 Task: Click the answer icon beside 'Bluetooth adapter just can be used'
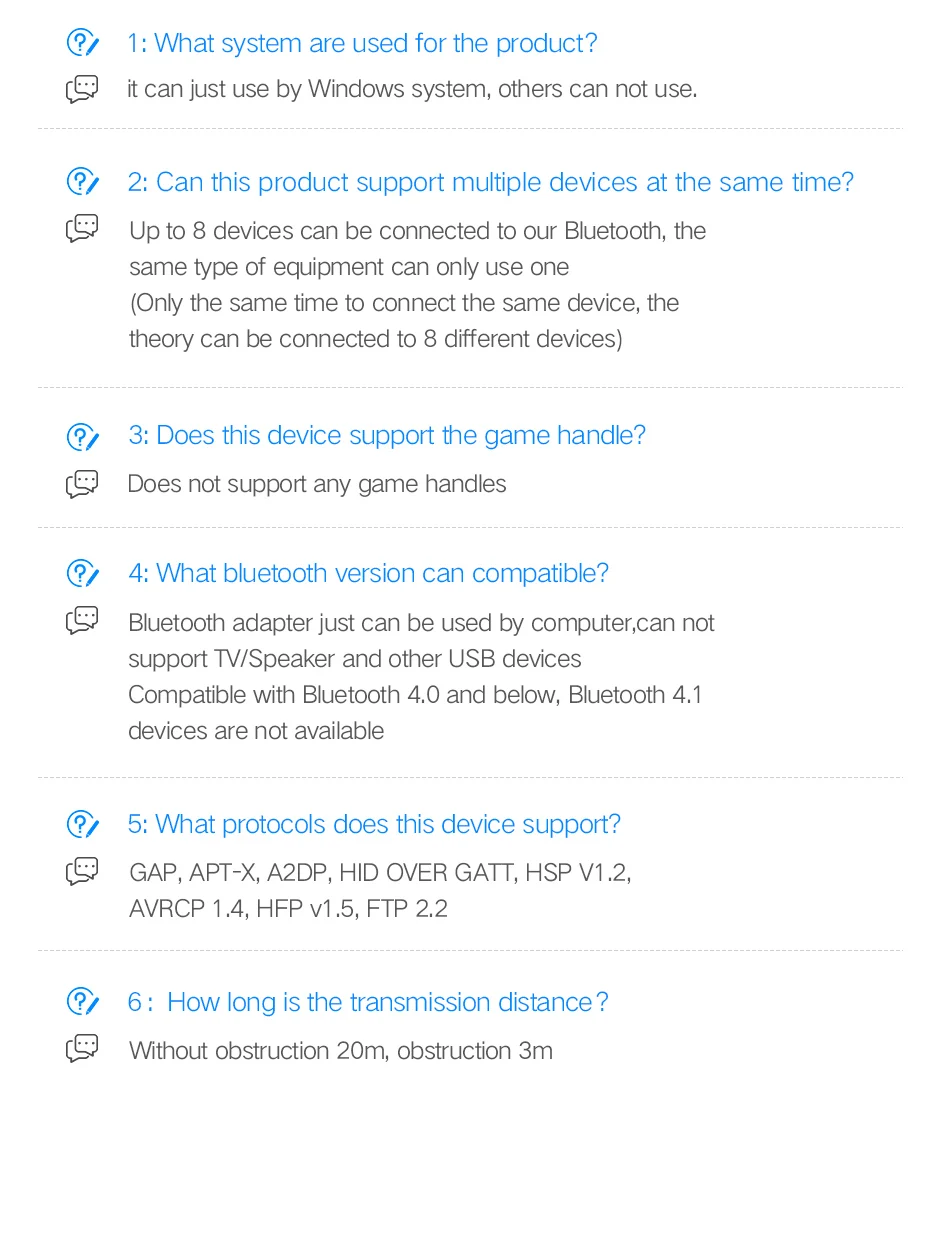click(x=82, y=621)
